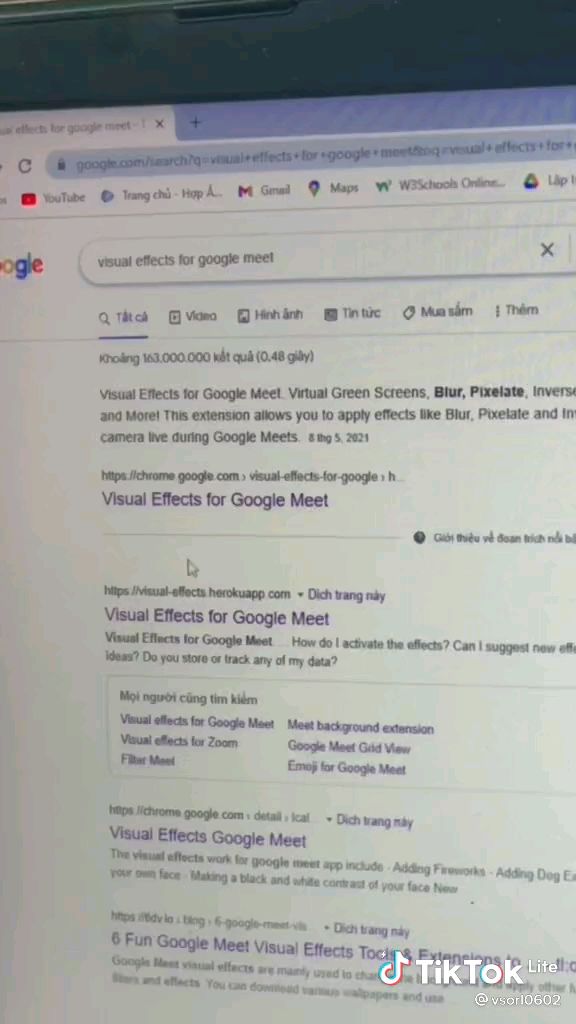Click the padlock icon in address bar
The height and width of the screenshot is (1024, 576).
tap(61, 165)
